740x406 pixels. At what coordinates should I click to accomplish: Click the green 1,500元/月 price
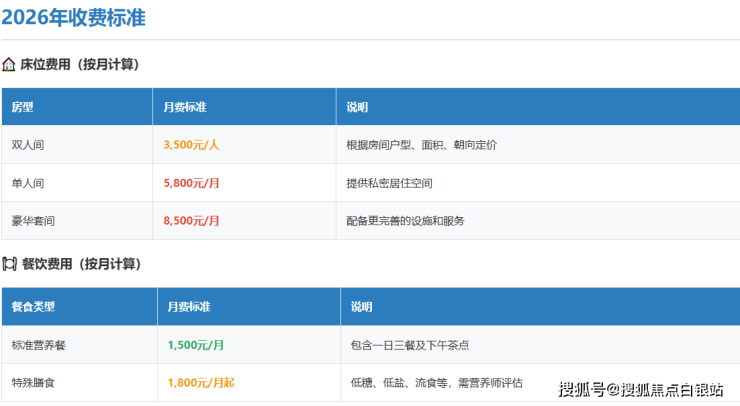click(196, 345)
